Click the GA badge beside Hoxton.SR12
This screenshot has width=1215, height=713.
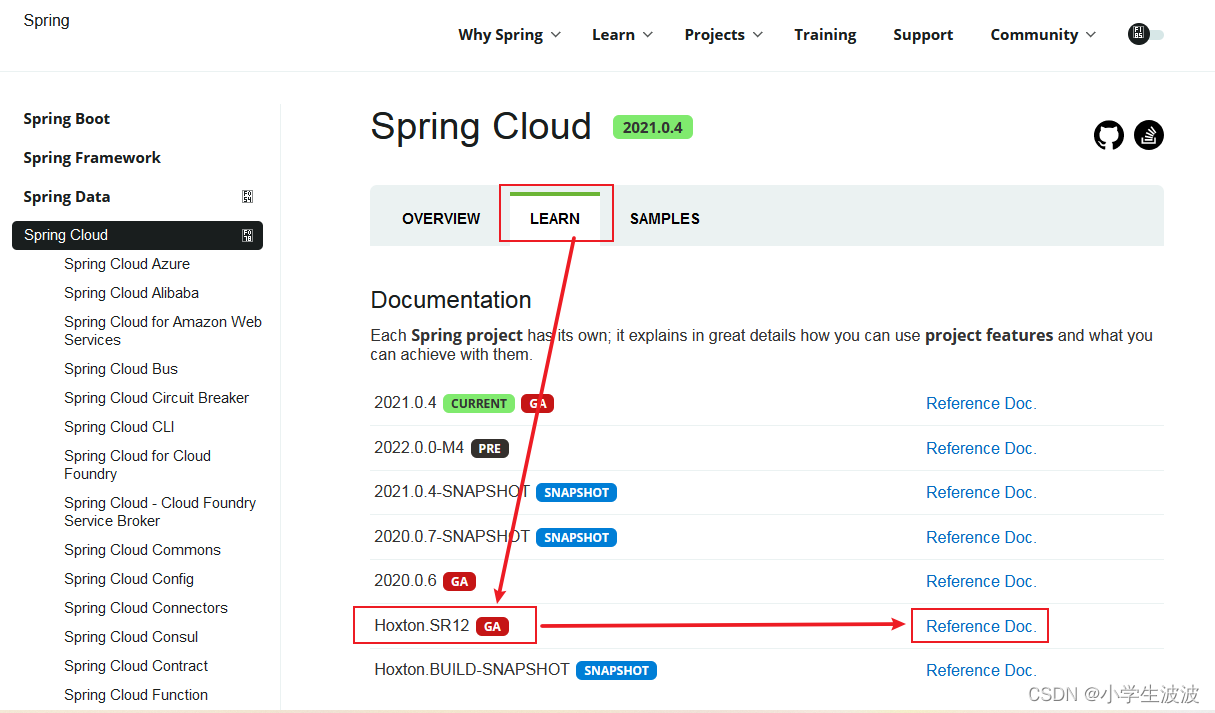(x=491, y=627)
